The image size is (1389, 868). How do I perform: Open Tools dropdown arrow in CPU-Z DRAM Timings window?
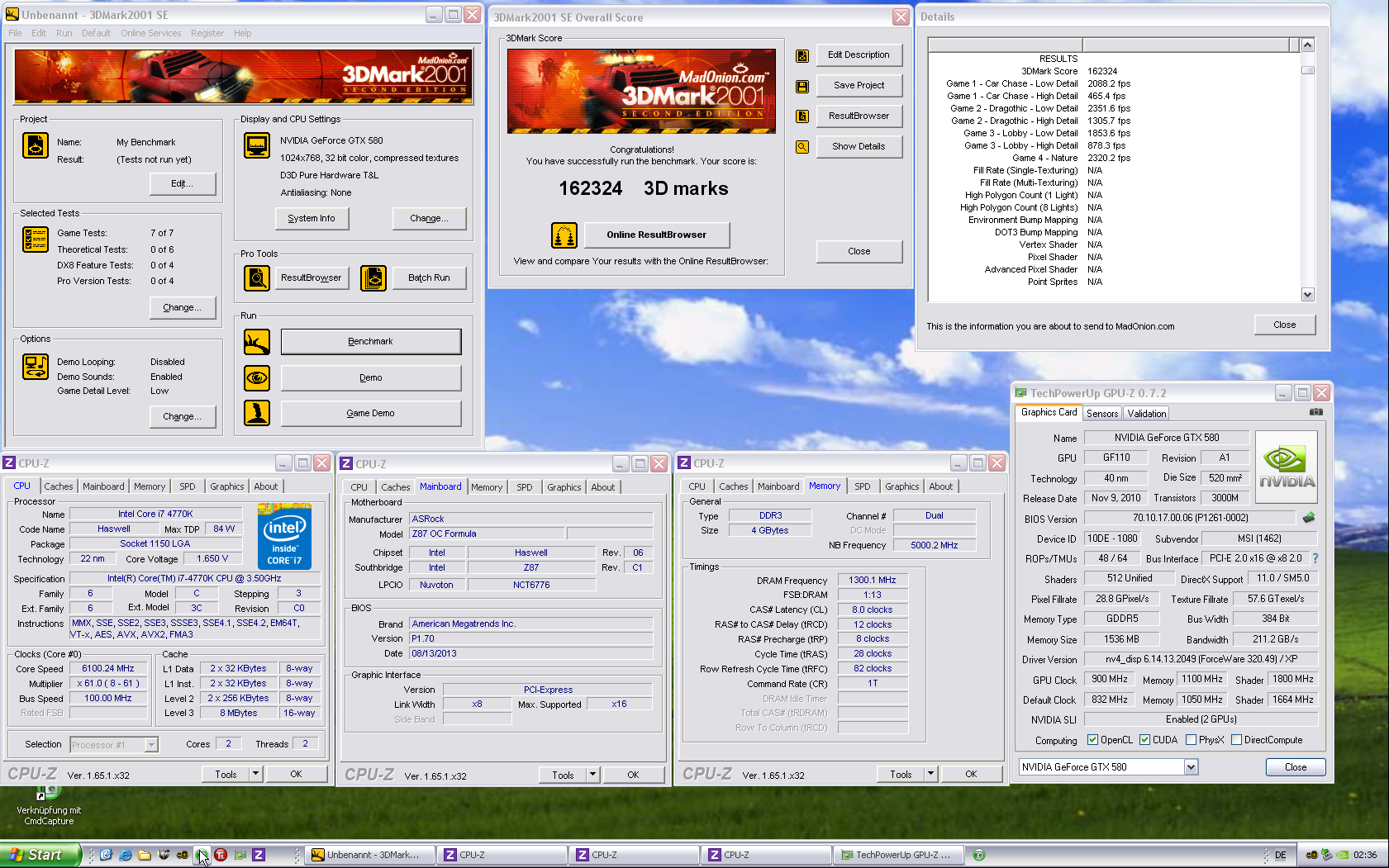click(x=930, y=774)
